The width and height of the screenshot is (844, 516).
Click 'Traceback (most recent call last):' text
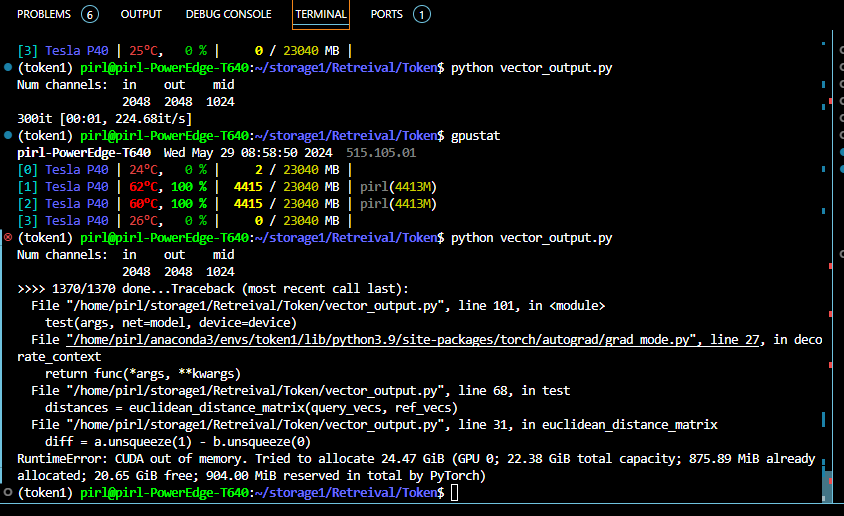point(290,288)
